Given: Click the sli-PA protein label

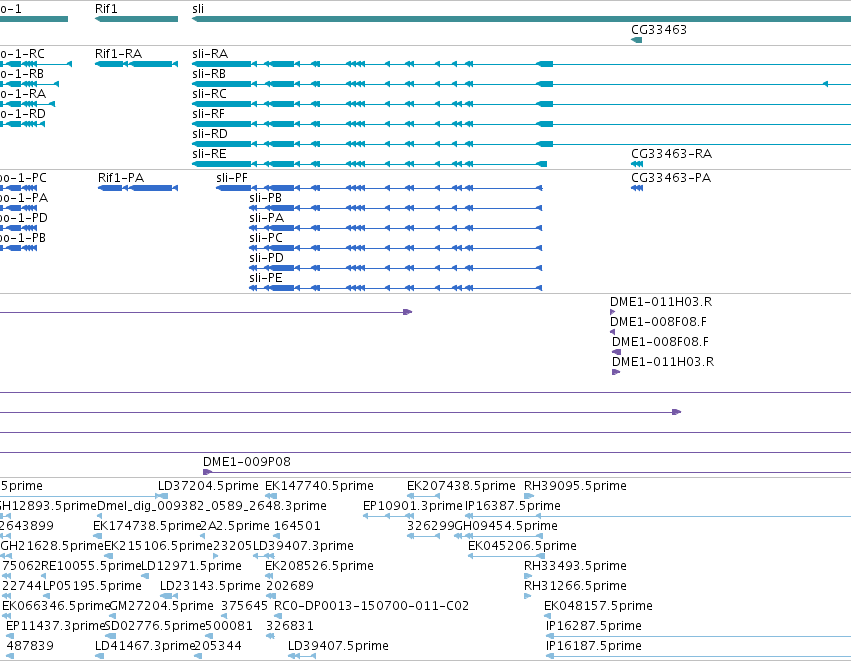Looking at the screenshot, I should [266, 218].
